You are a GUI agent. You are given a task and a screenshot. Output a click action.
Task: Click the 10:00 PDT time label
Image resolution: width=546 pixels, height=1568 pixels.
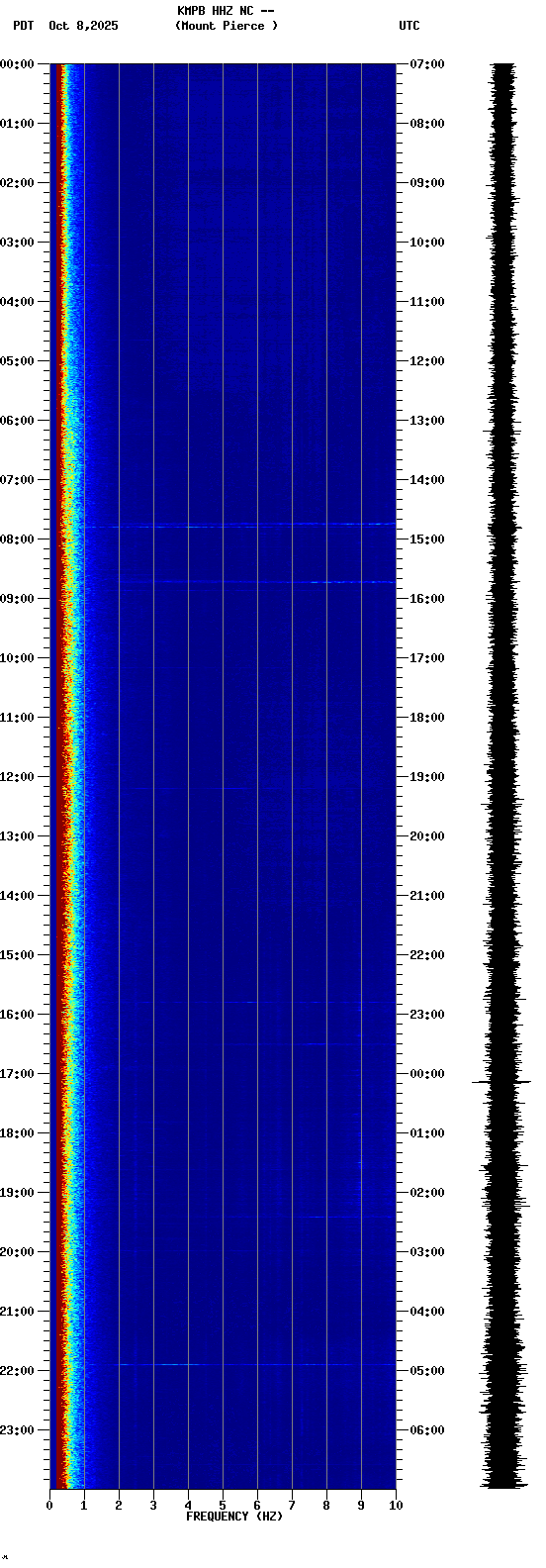pos(18,658)
